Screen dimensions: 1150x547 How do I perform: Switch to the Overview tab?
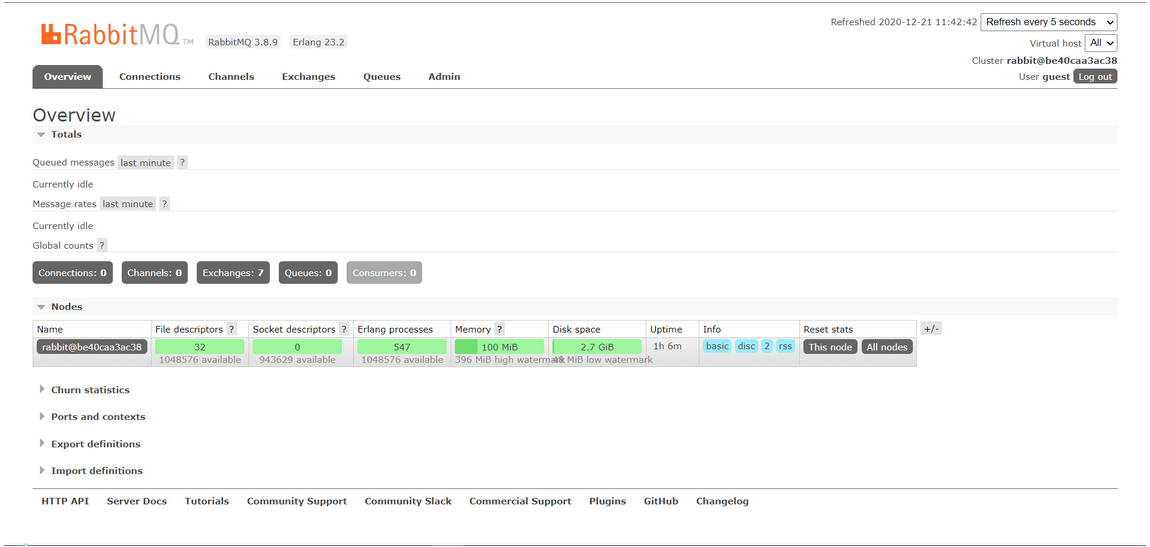67,77
